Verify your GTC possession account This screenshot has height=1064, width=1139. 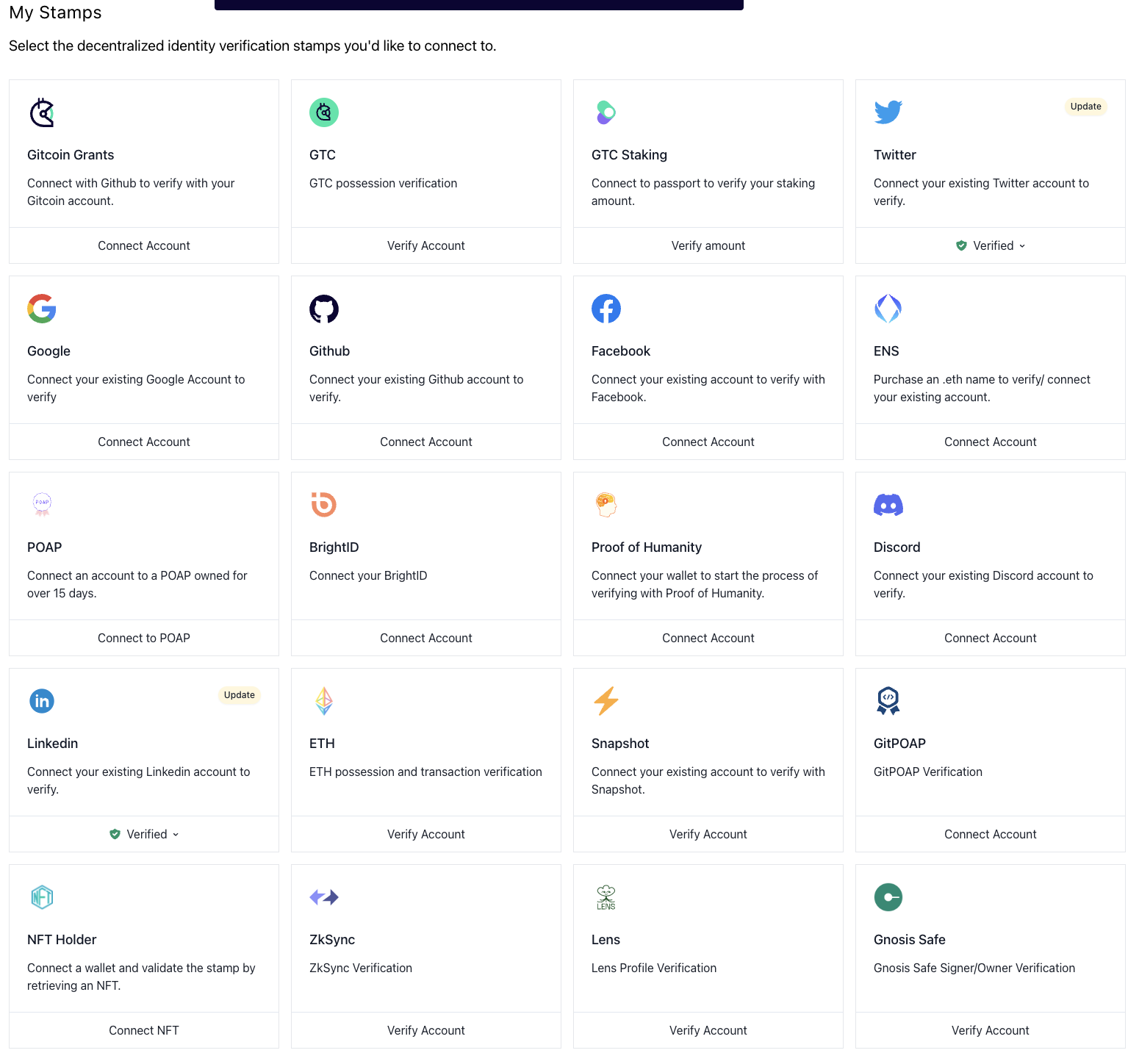(x=425, y=245)
